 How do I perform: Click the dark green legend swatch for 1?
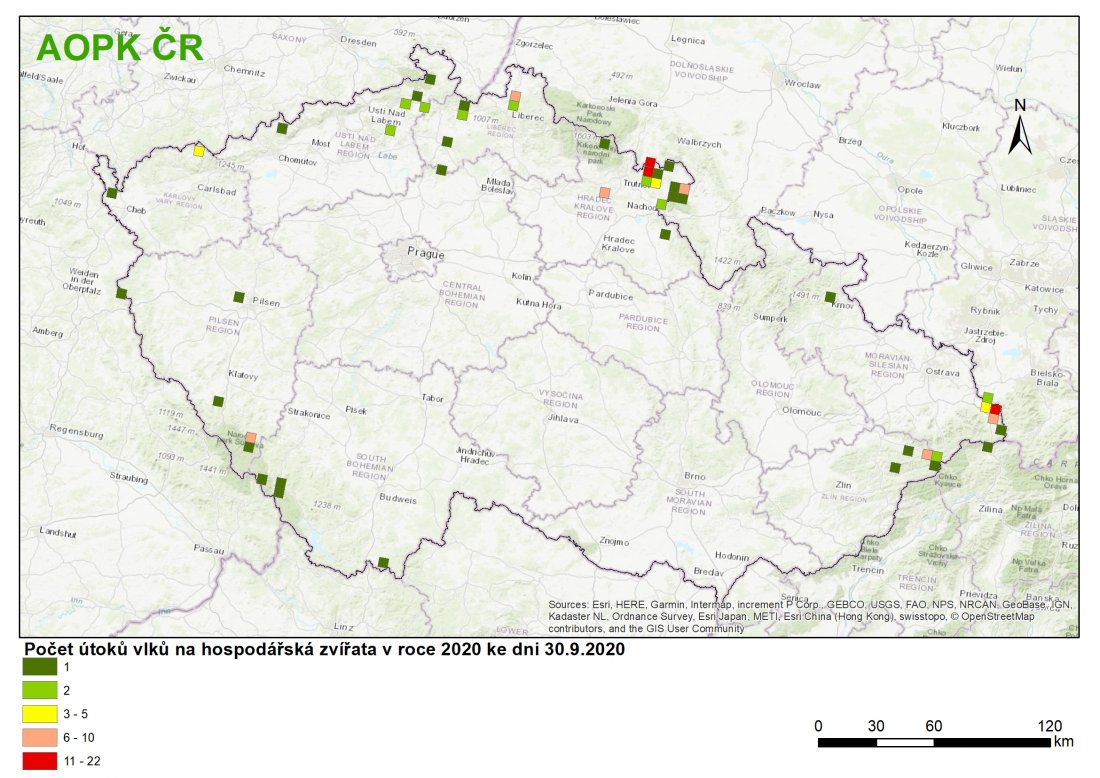click(36, 667)
